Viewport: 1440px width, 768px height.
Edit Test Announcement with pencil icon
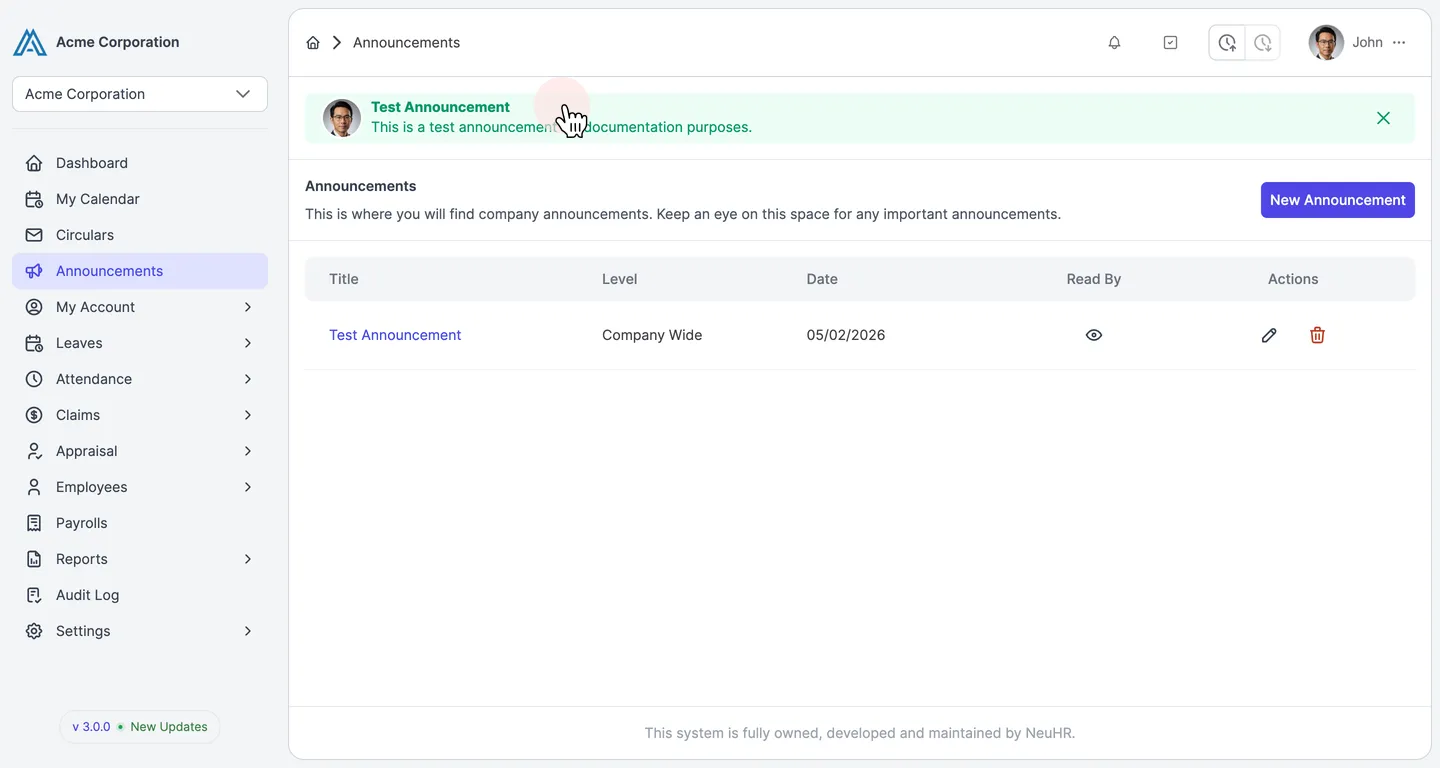[1269, 335]
